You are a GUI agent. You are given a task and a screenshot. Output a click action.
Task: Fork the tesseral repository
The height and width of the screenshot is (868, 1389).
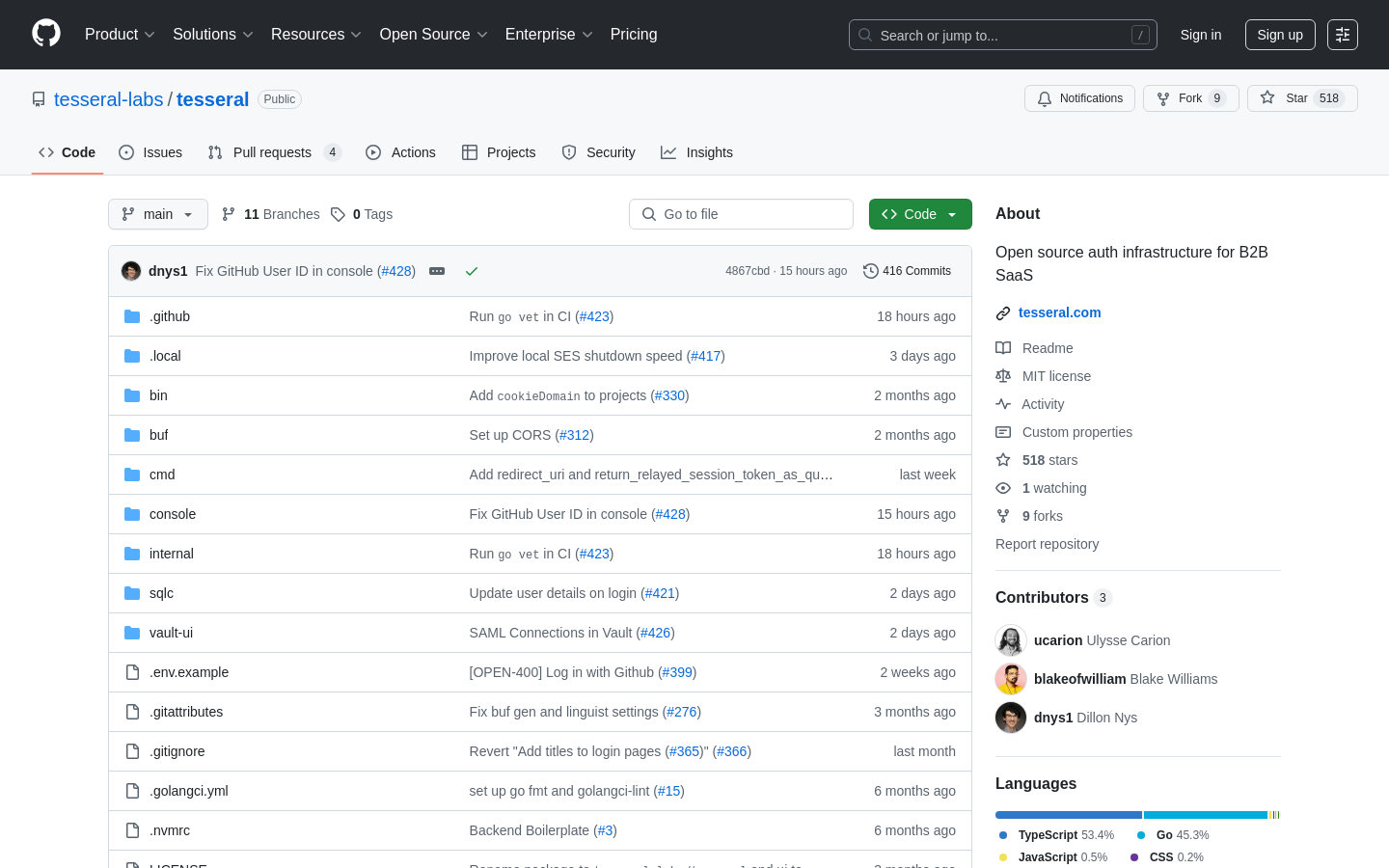point(1190,98)
